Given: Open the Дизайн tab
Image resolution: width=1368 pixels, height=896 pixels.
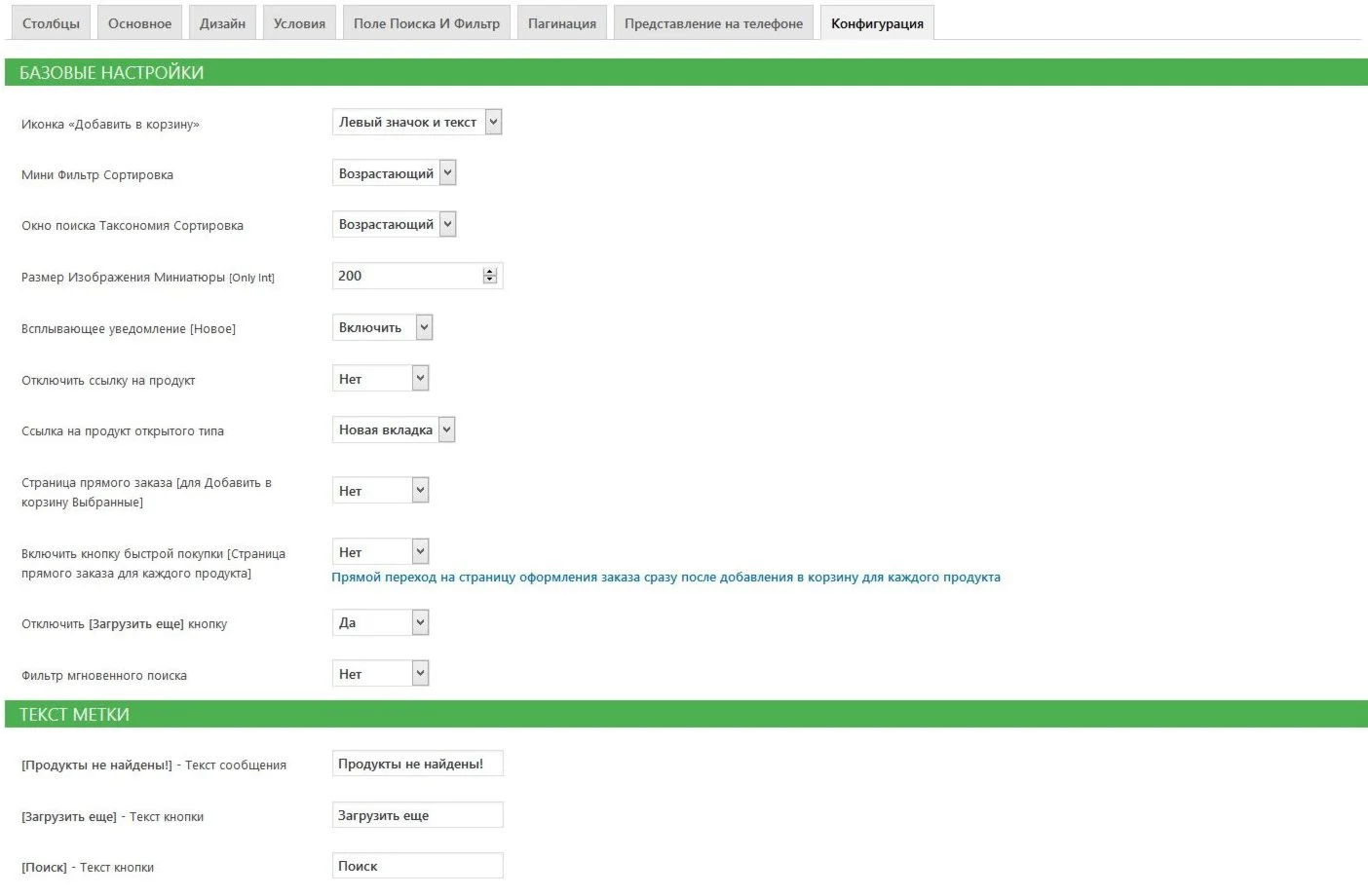Looking at the screenshot, I should (222, 22).
